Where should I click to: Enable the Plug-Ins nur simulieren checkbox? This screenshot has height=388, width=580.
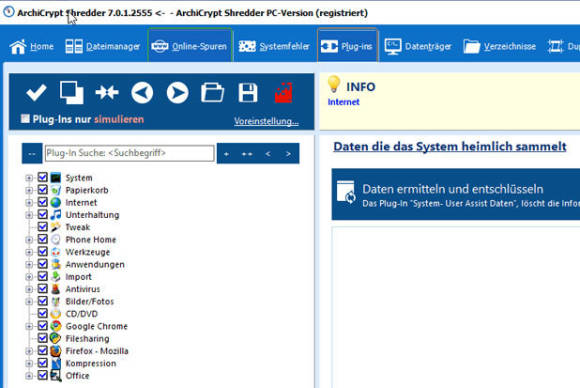click(x=25, y=119)
